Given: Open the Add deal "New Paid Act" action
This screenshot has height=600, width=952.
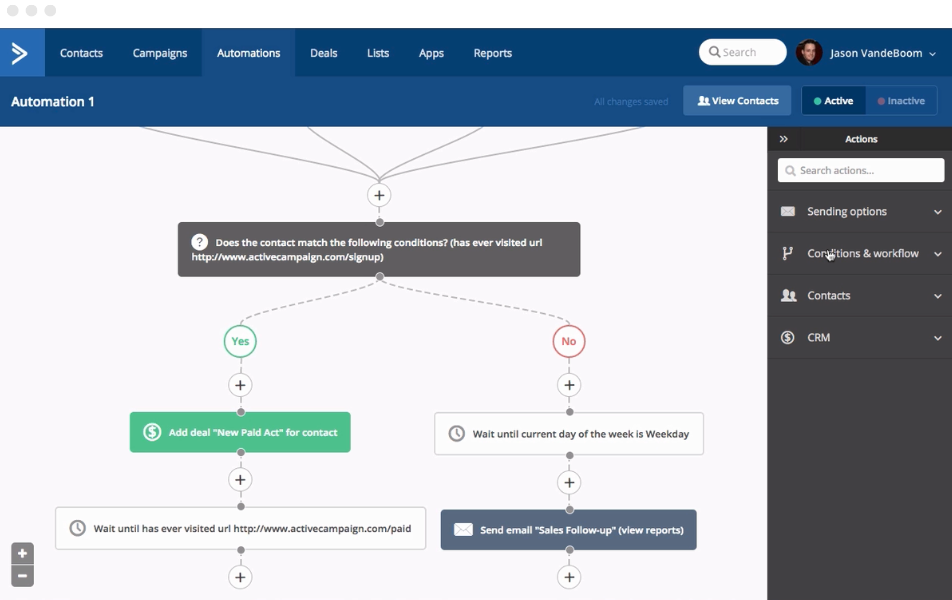Looking at the screenshot, I should coord(240,432).
